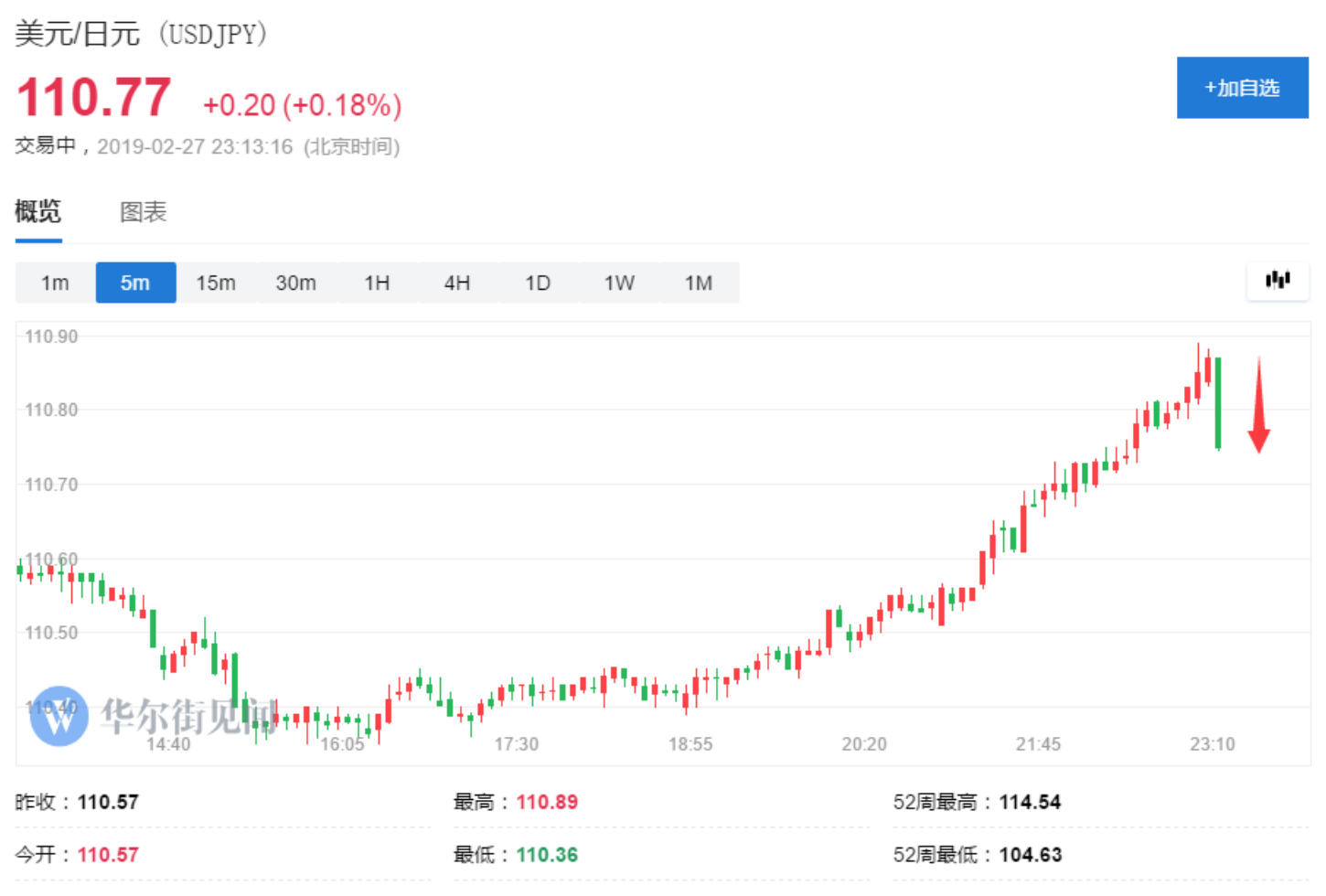1326x896 pixels.
Task: Switch to the 图表 chart tab
Action: [x=144, y=212]
